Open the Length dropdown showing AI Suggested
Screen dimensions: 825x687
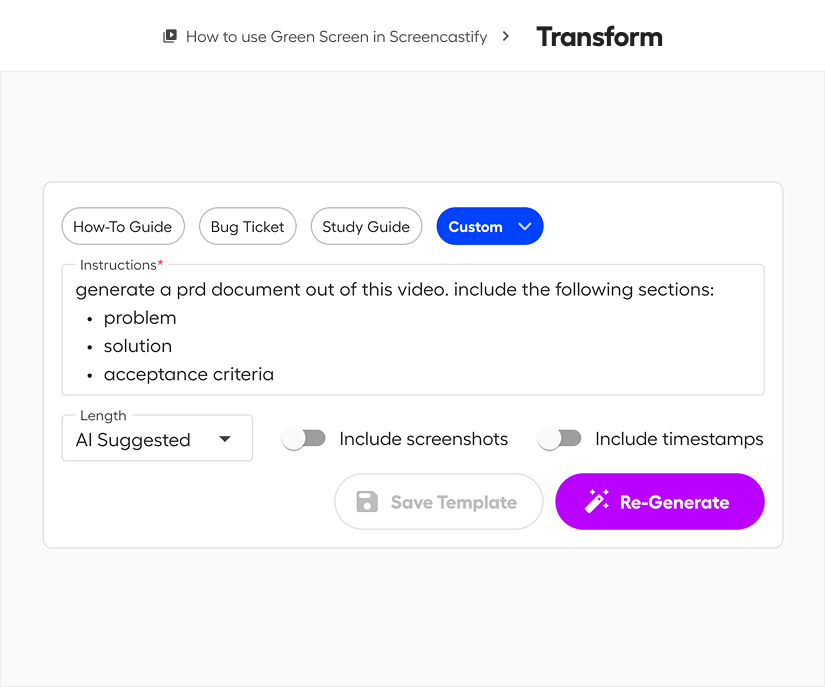[x=156, y=438]
